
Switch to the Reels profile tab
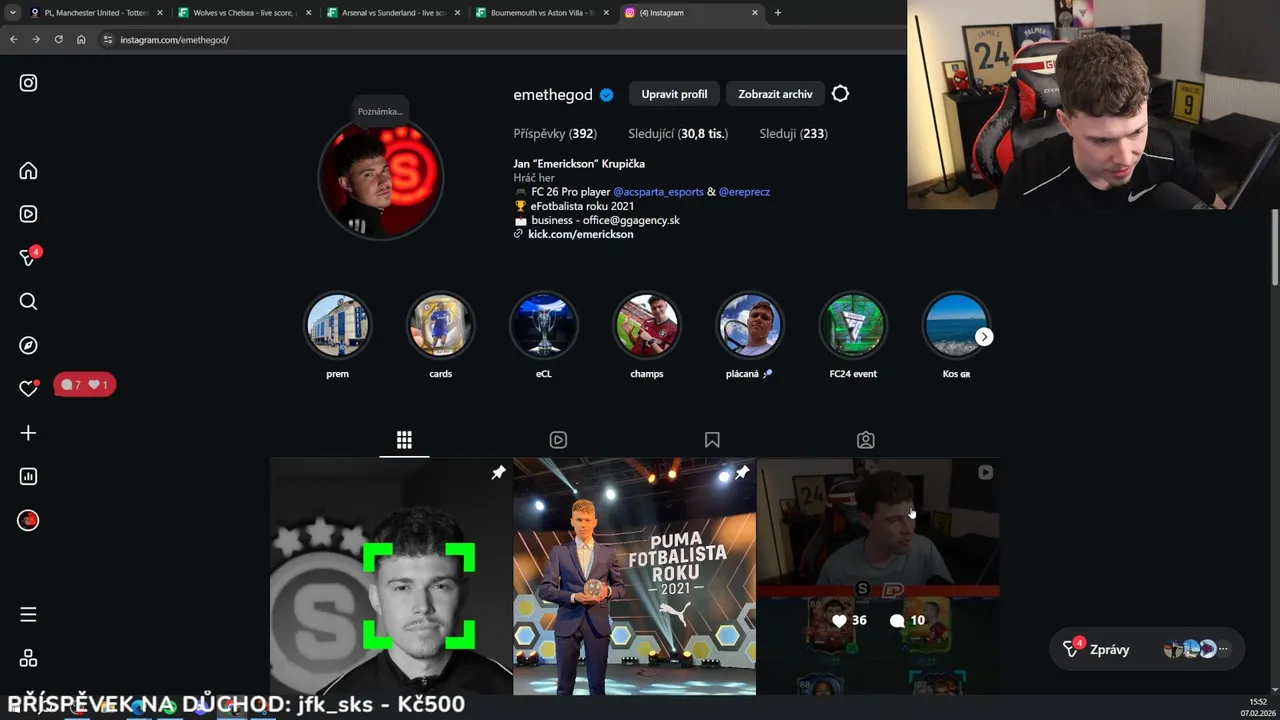558,440
